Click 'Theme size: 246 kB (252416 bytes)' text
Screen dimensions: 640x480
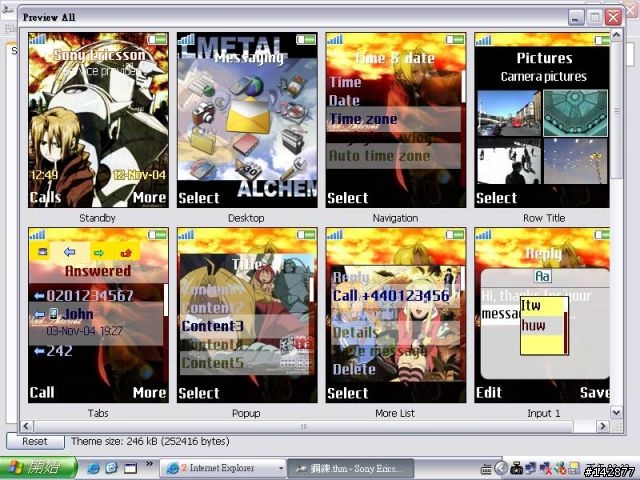150,441
